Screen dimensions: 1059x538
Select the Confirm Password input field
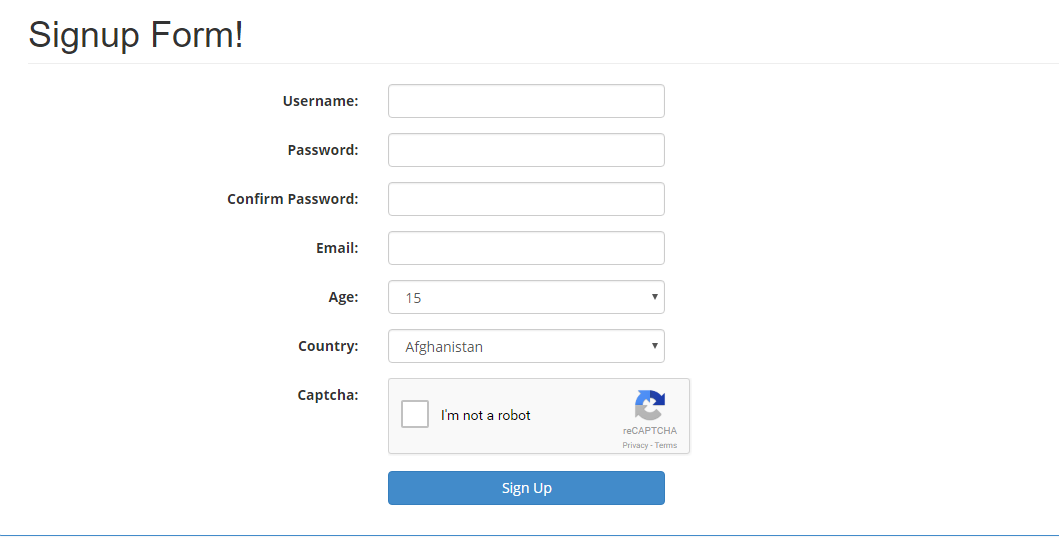[526, 199]
